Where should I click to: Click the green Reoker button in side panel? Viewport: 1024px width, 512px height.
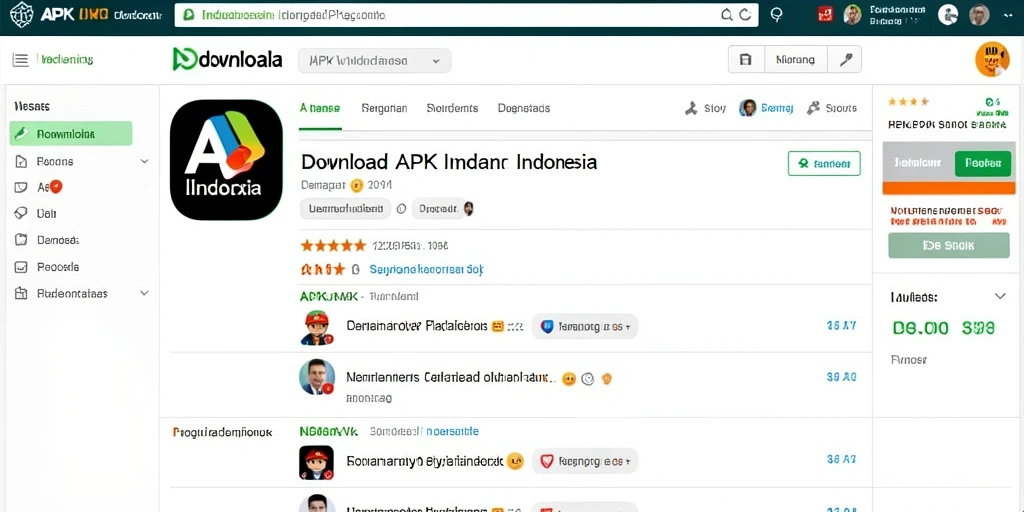coord(982,163)
